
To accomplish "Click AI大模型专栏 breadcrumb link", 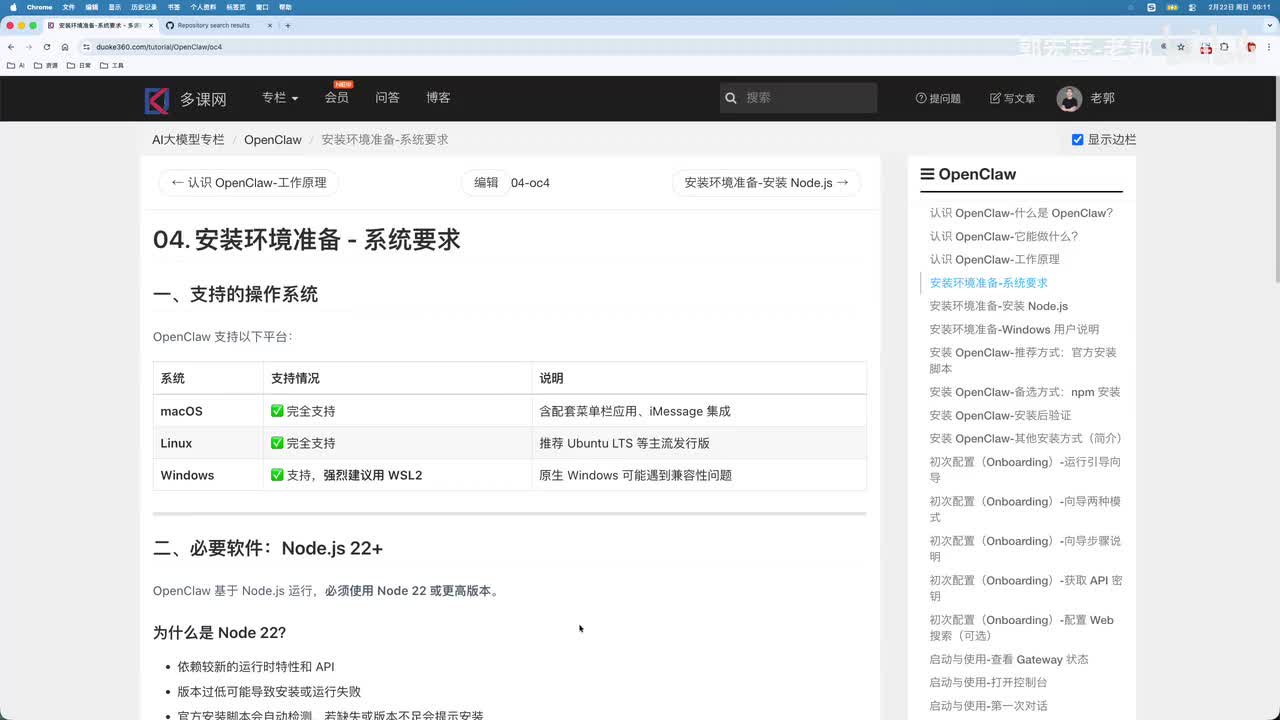I will click(188, 140).
